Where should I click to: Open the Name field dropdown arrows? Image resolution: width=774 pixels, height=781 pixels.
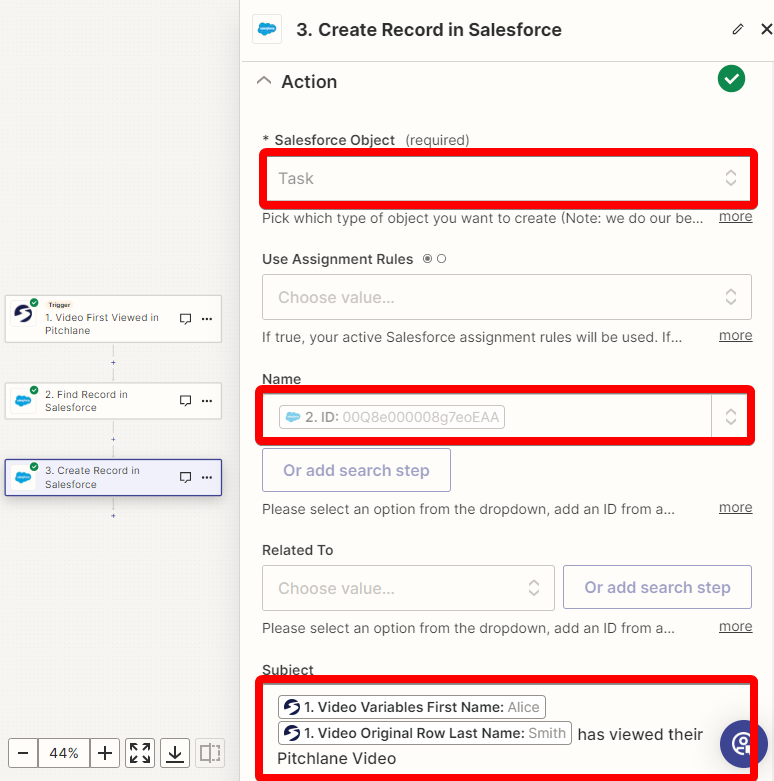[x=731, y=416]
